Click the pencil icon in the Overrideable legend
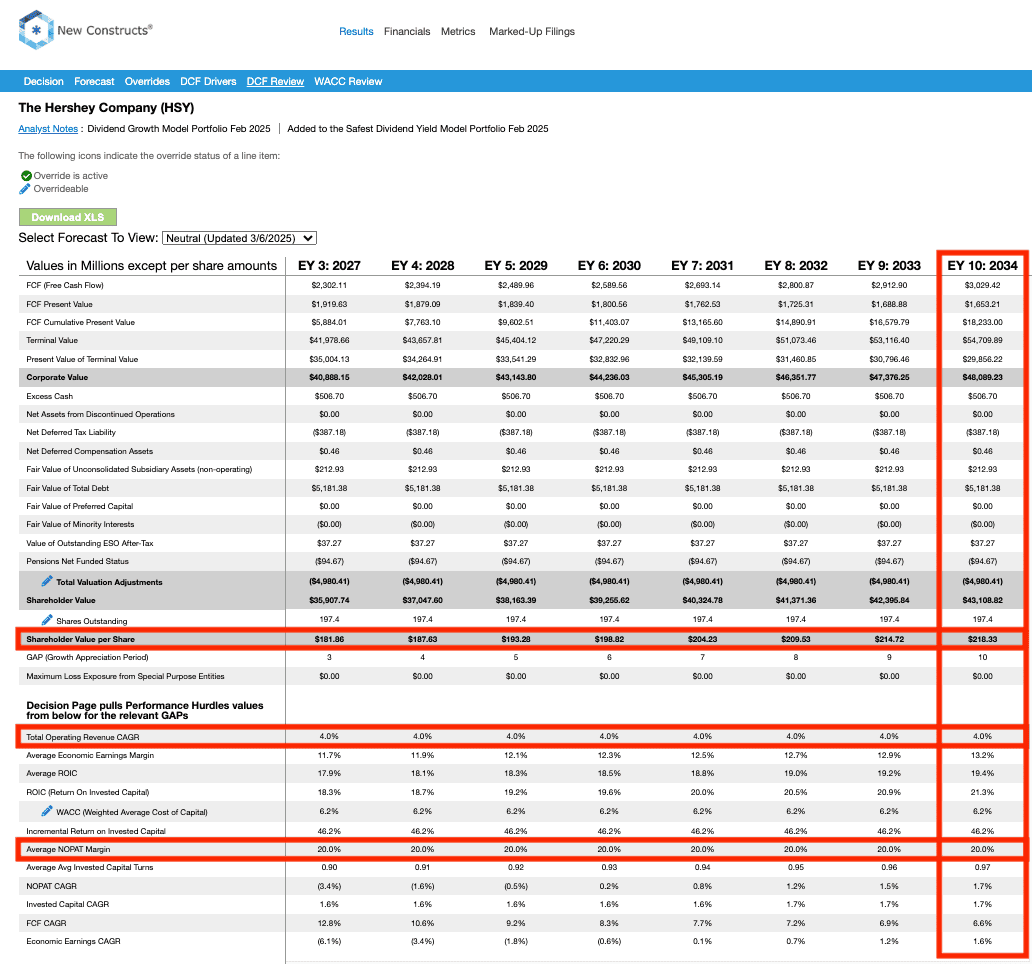1032x964 pixels. 25,189
